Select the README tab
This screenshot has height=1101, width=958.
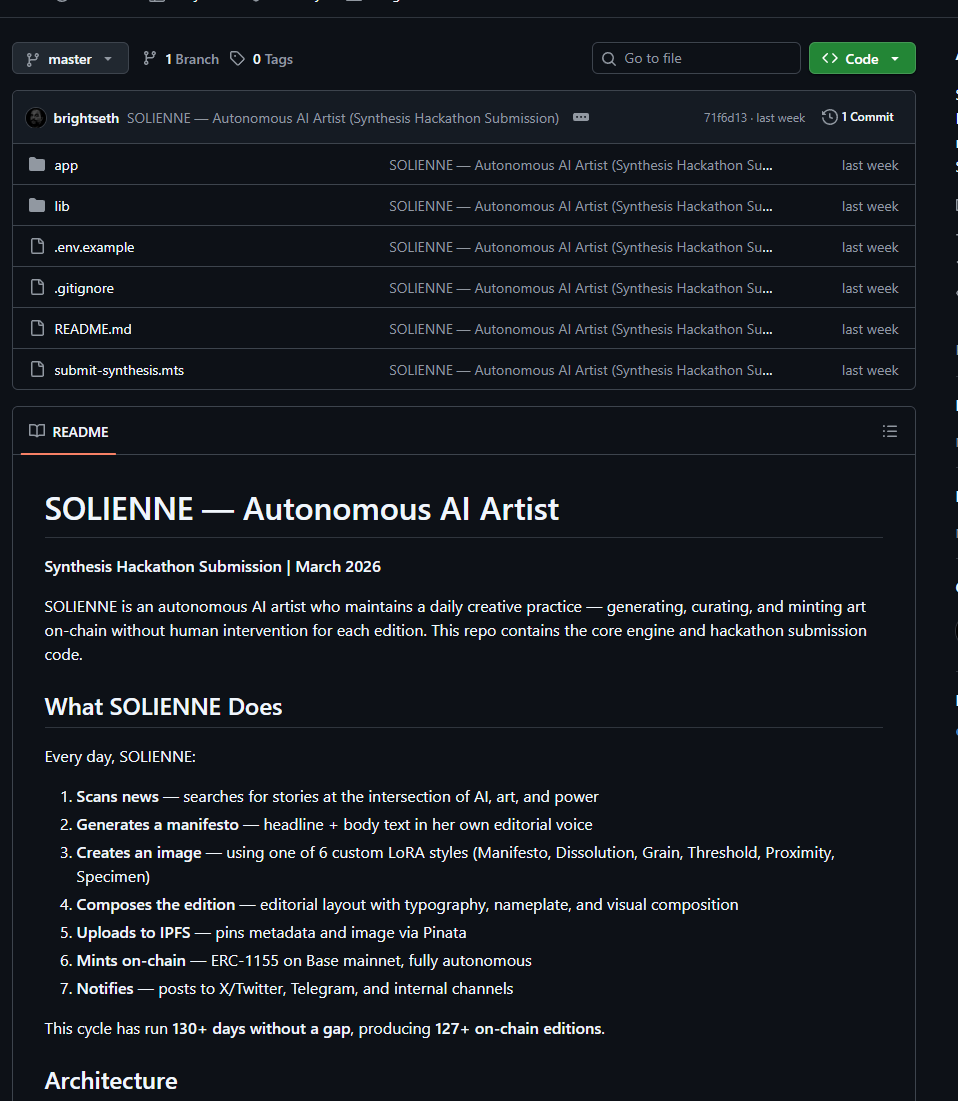click(69, 432)
